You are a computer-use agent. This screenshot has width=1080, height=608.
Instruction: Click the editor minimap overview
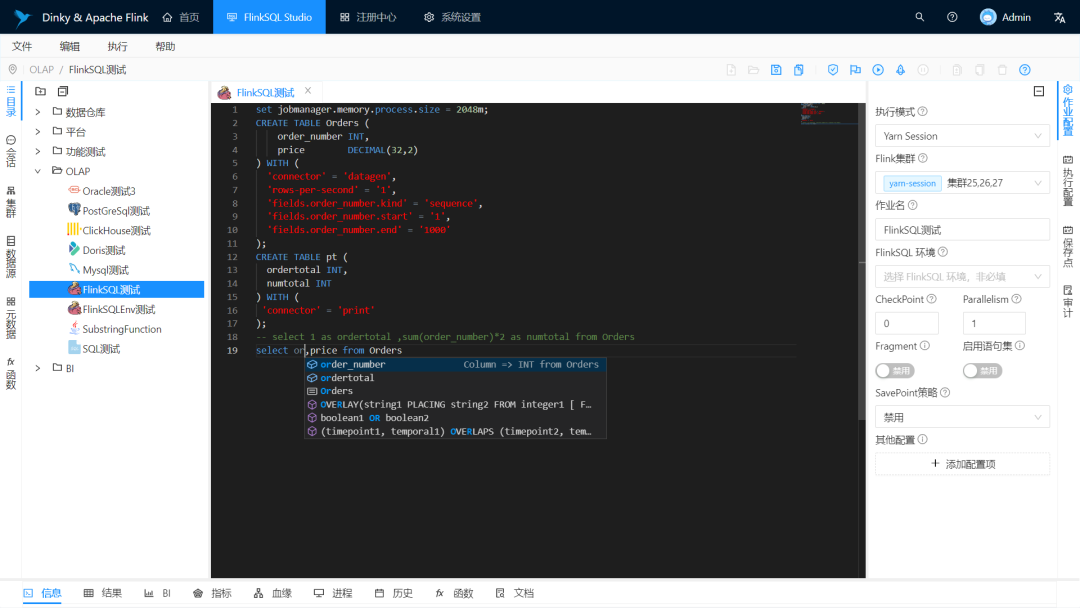[x=827, y=114]
